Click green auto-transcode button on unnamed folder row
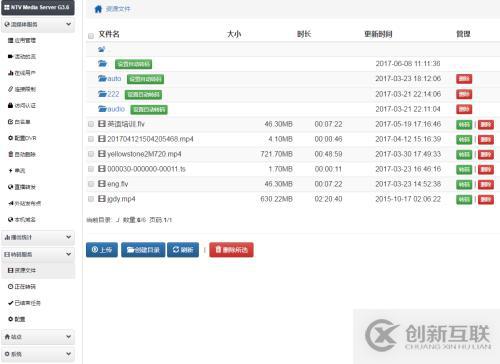Image resolution: width=500 pixels, height=364 pixels. pos(133,64)
